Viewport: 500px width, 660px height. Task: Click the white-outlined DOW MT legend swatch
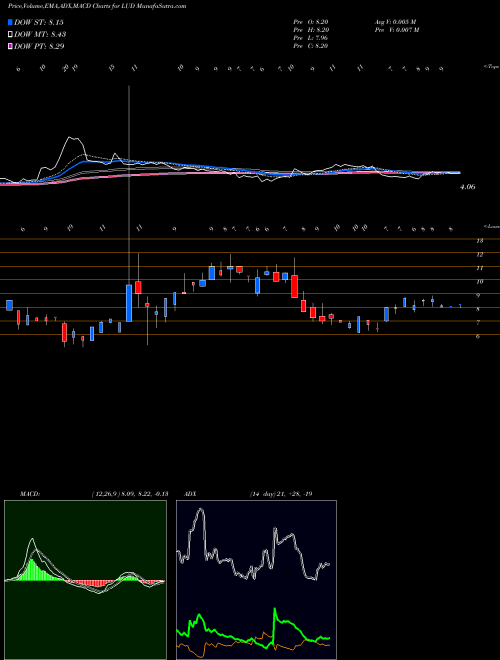click(x=10, y=34)
